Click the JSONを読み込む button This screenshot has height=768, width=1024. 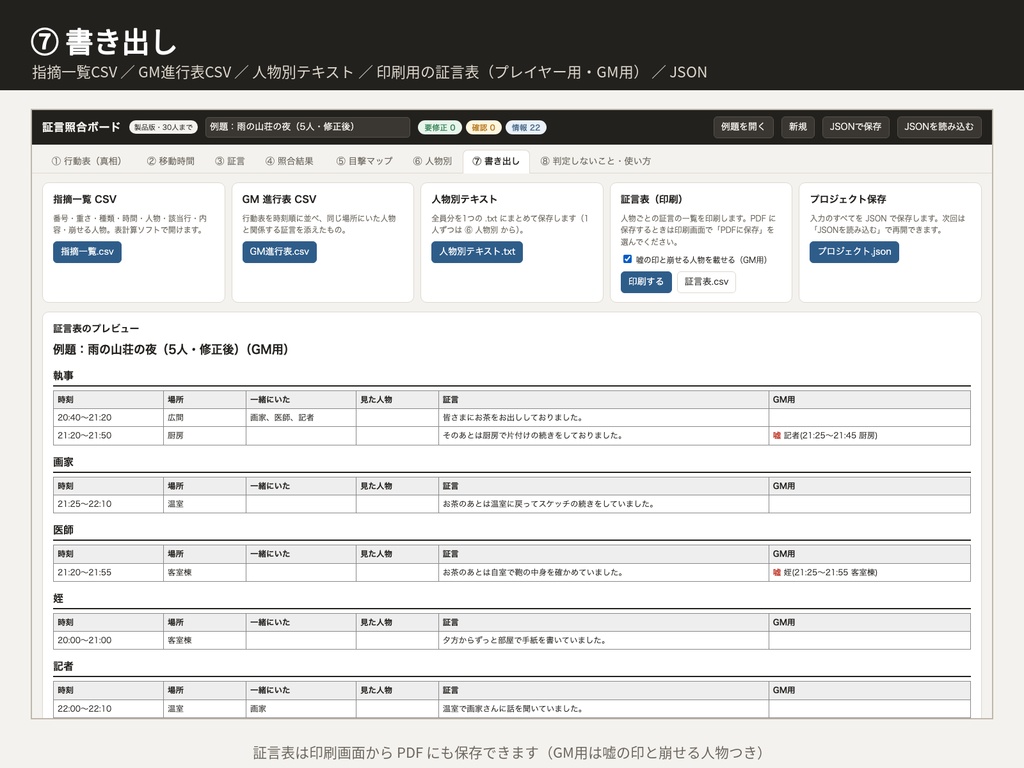tap(939, 127)
